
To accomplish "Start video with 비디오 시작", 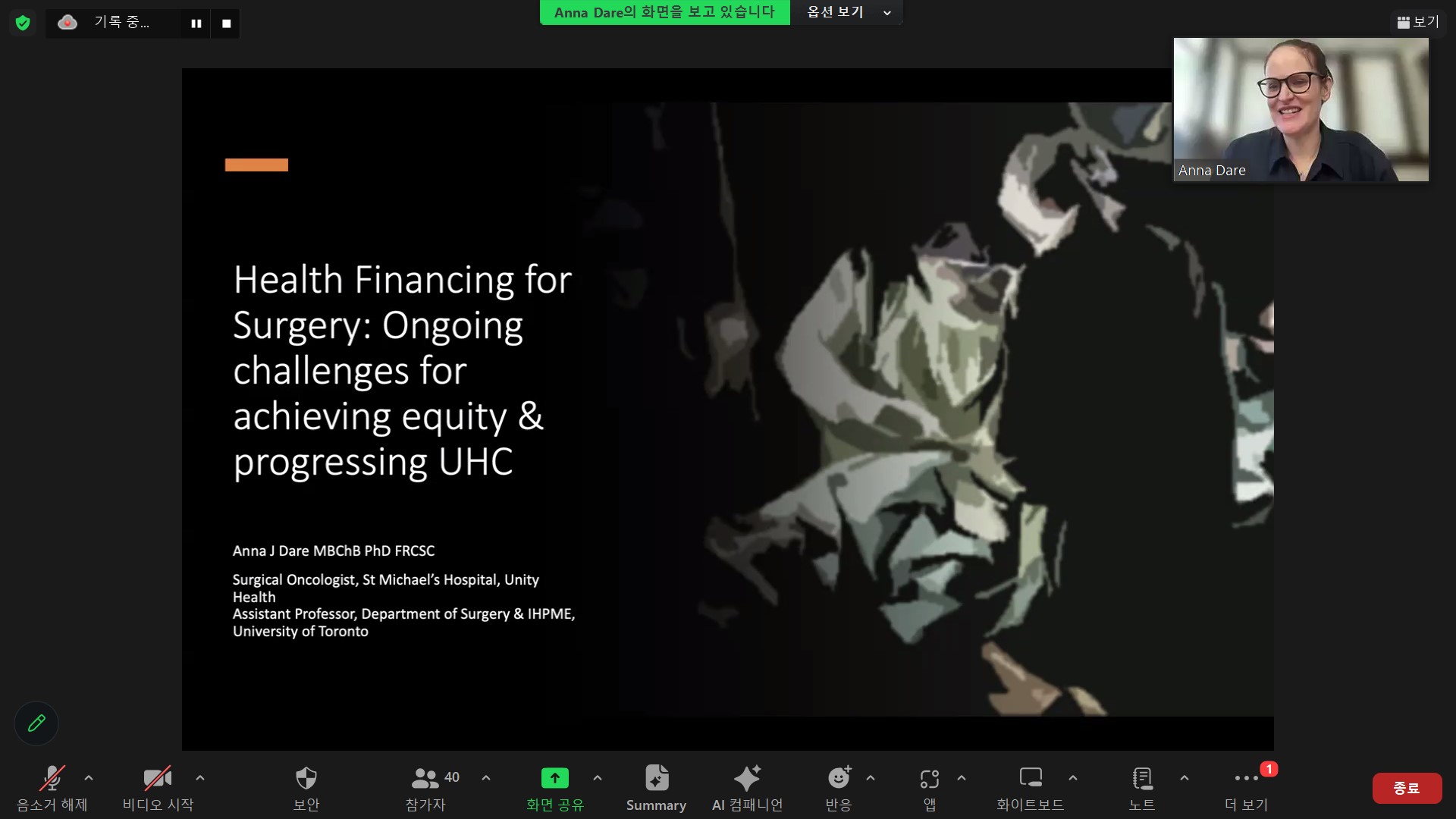I will (x=158, y=789).
